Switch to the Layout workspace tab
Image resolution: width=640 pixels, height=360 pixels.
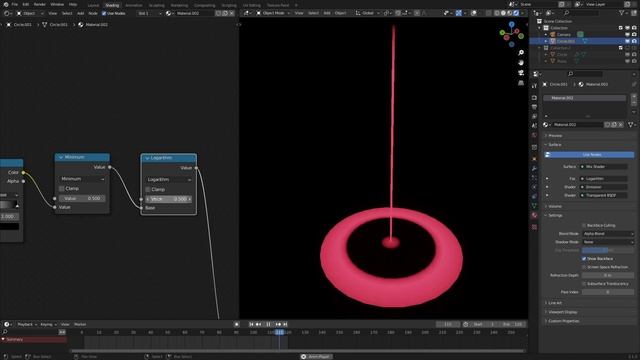tap(93, 5)
